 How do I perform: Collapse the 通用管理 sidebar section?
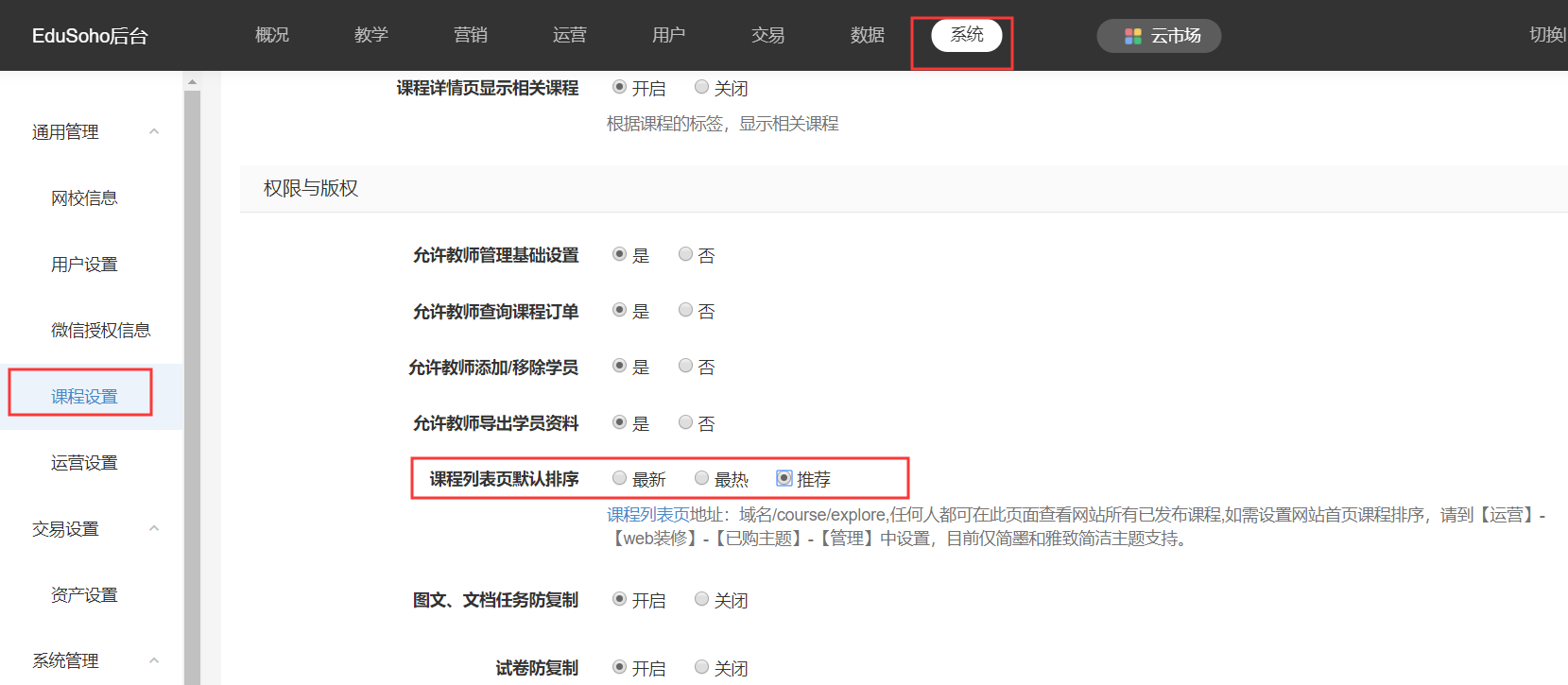click(x=154, y=131)
